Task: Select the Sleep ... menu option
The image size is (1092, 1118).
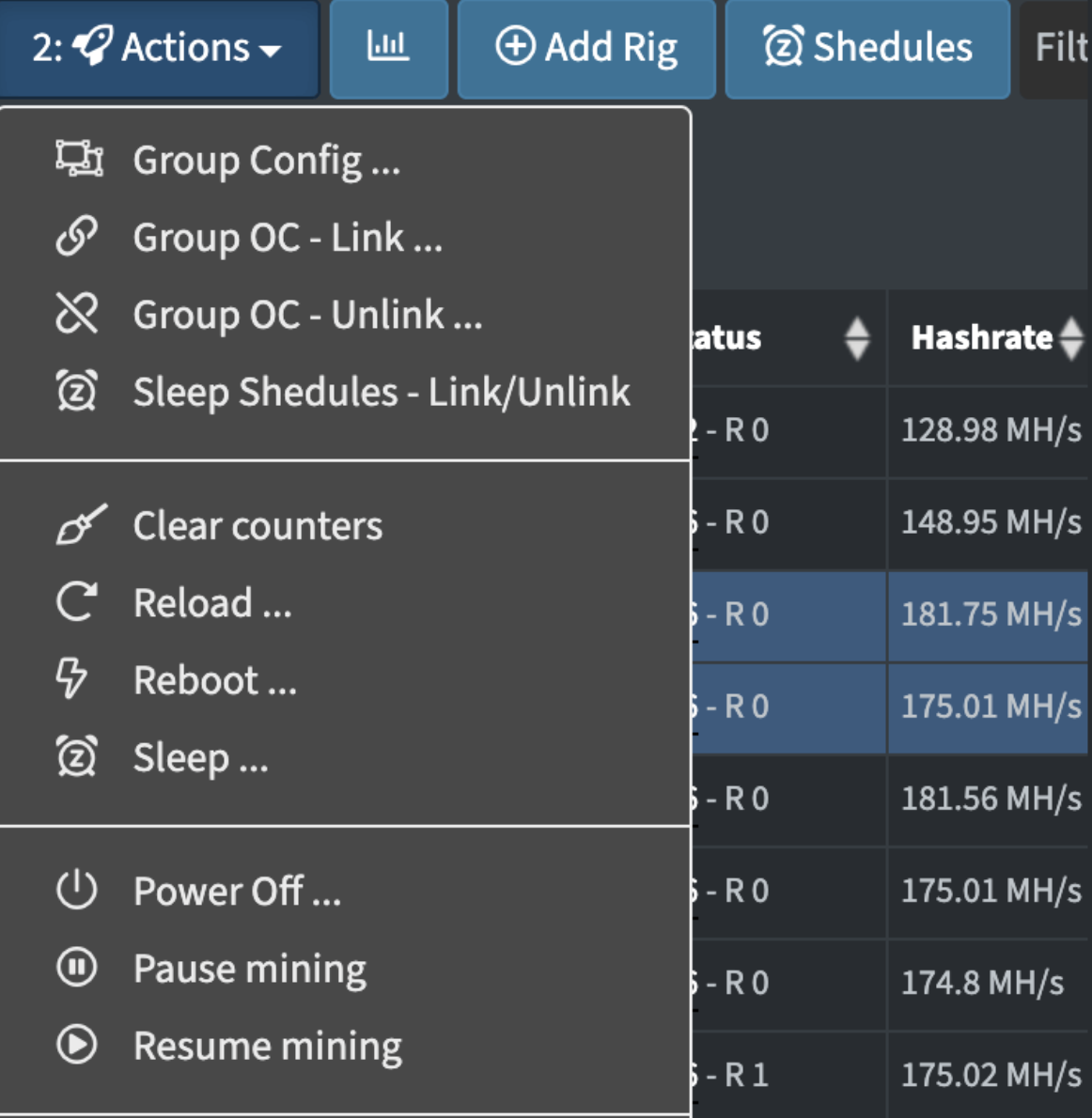Action: pos(200,757)
